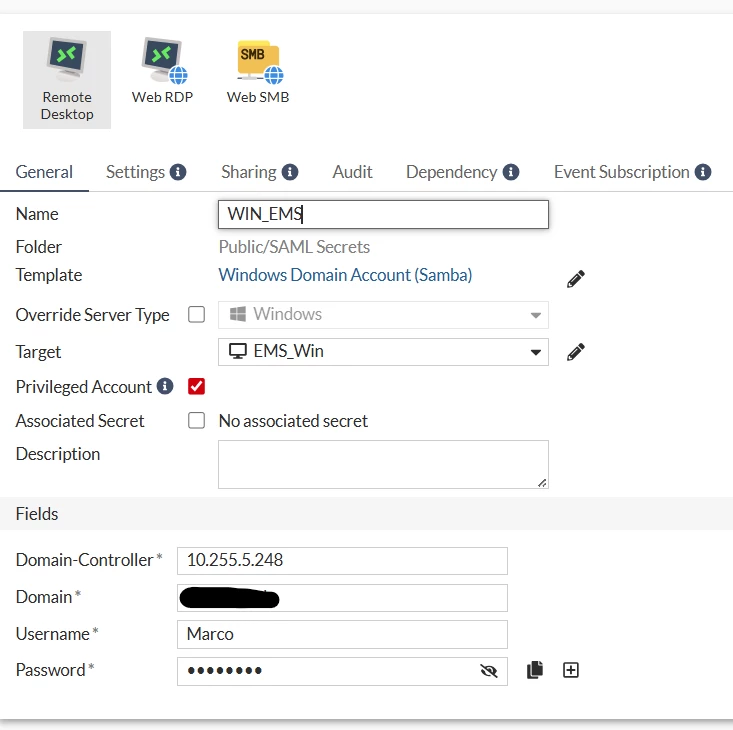Image resolution: width=733 pixels, height=730 pixels.
Task: Focus the Name field containing WIN_EMS
Action: pos(383,215)
